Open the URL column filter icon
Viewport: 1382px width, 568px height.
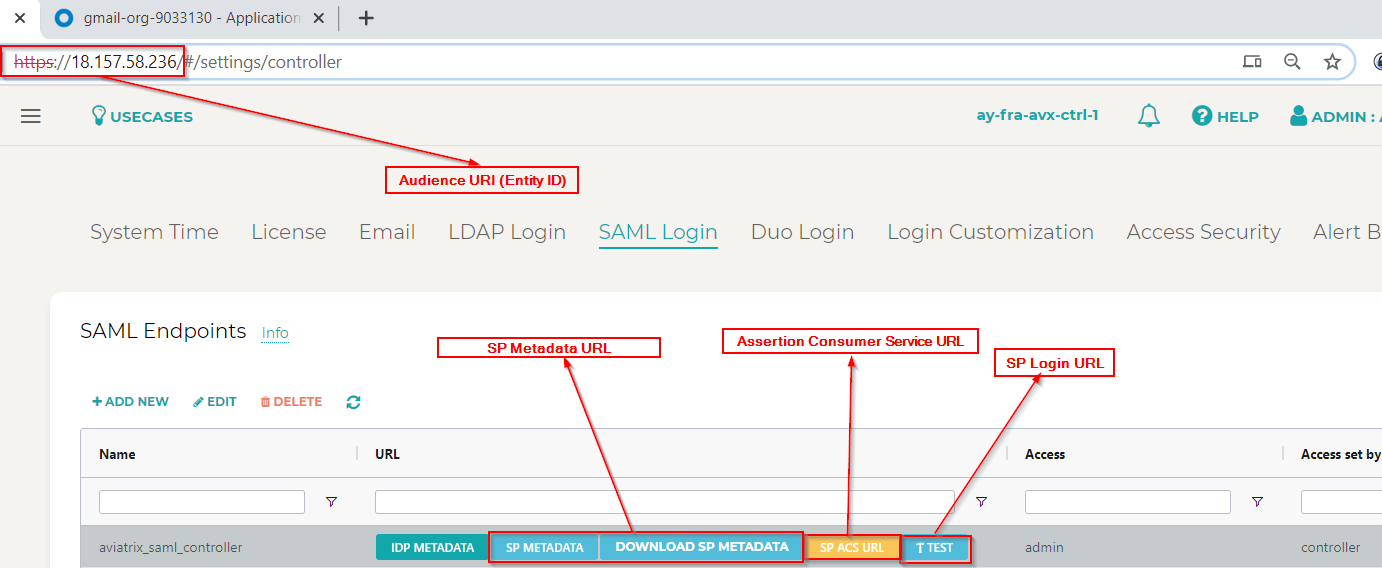click(981, 502)
